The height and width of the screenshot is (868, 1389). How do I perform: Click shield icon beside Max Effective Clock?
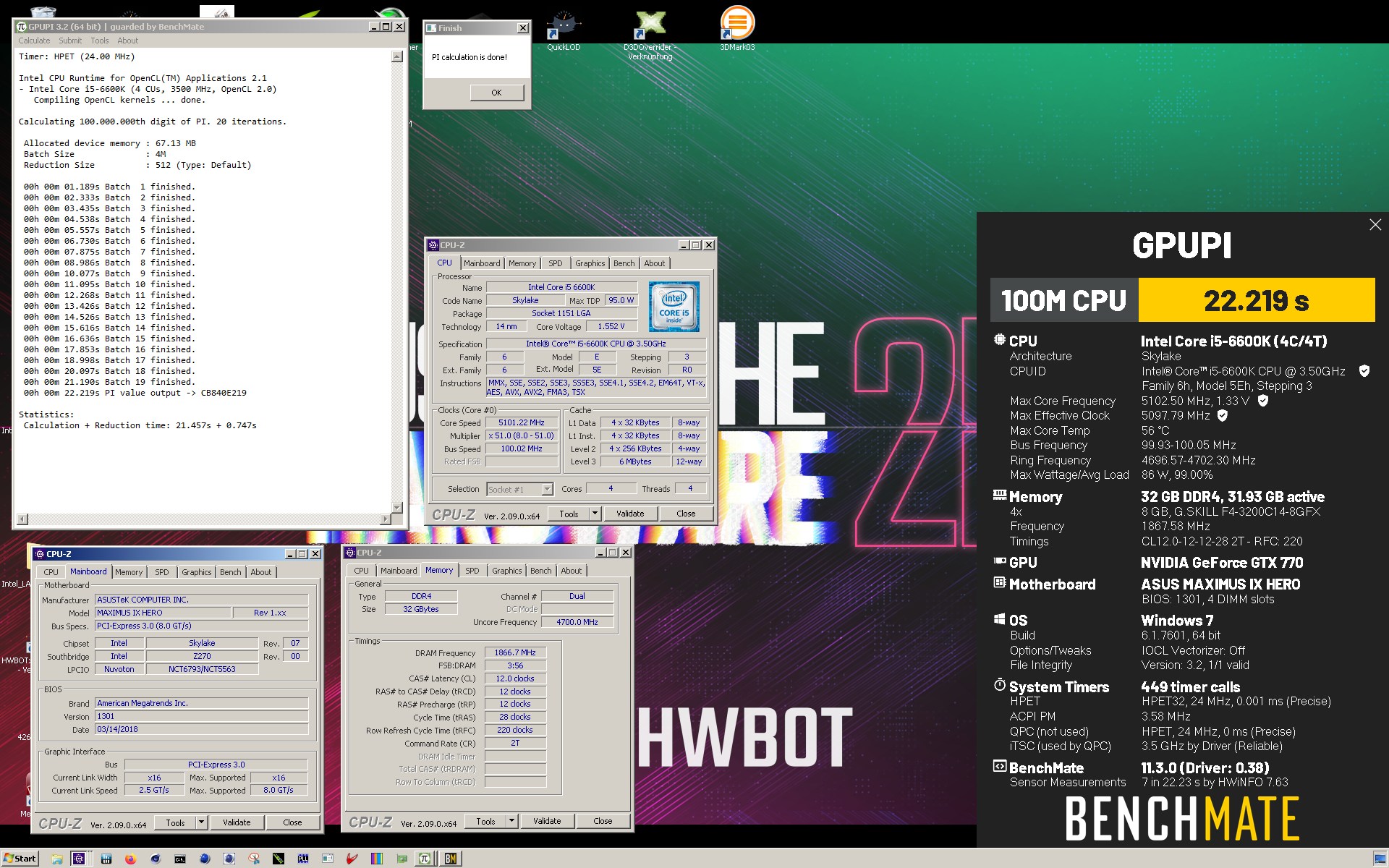point(1223,415)
